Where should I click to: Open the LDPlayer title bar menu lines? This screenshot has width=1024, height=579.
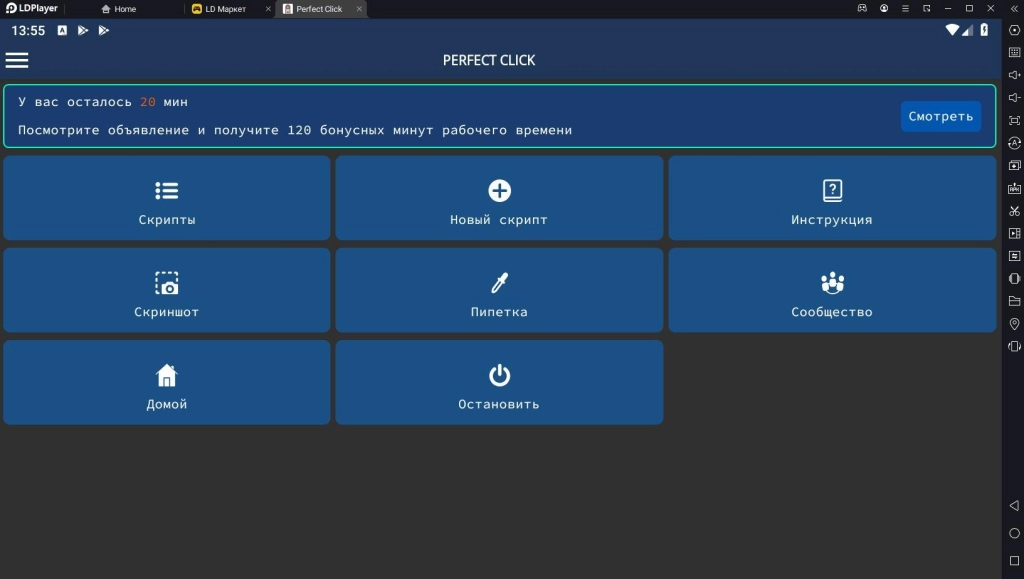click(906, 8)
